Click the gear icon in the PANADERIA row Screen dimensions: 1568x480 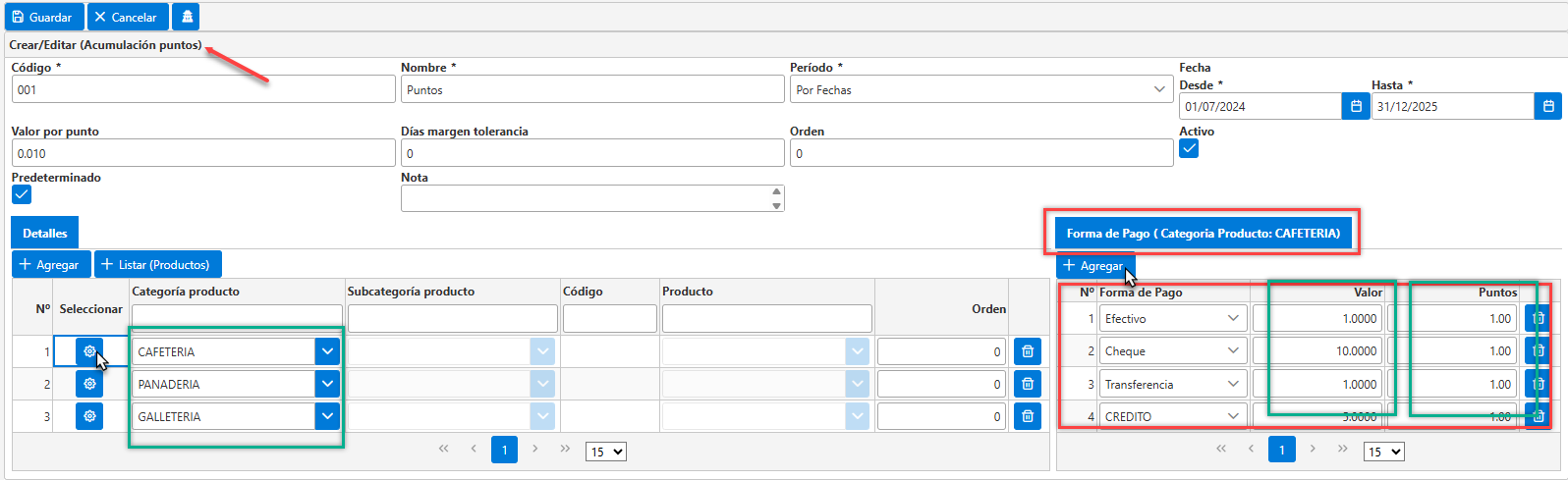(89, 384)
